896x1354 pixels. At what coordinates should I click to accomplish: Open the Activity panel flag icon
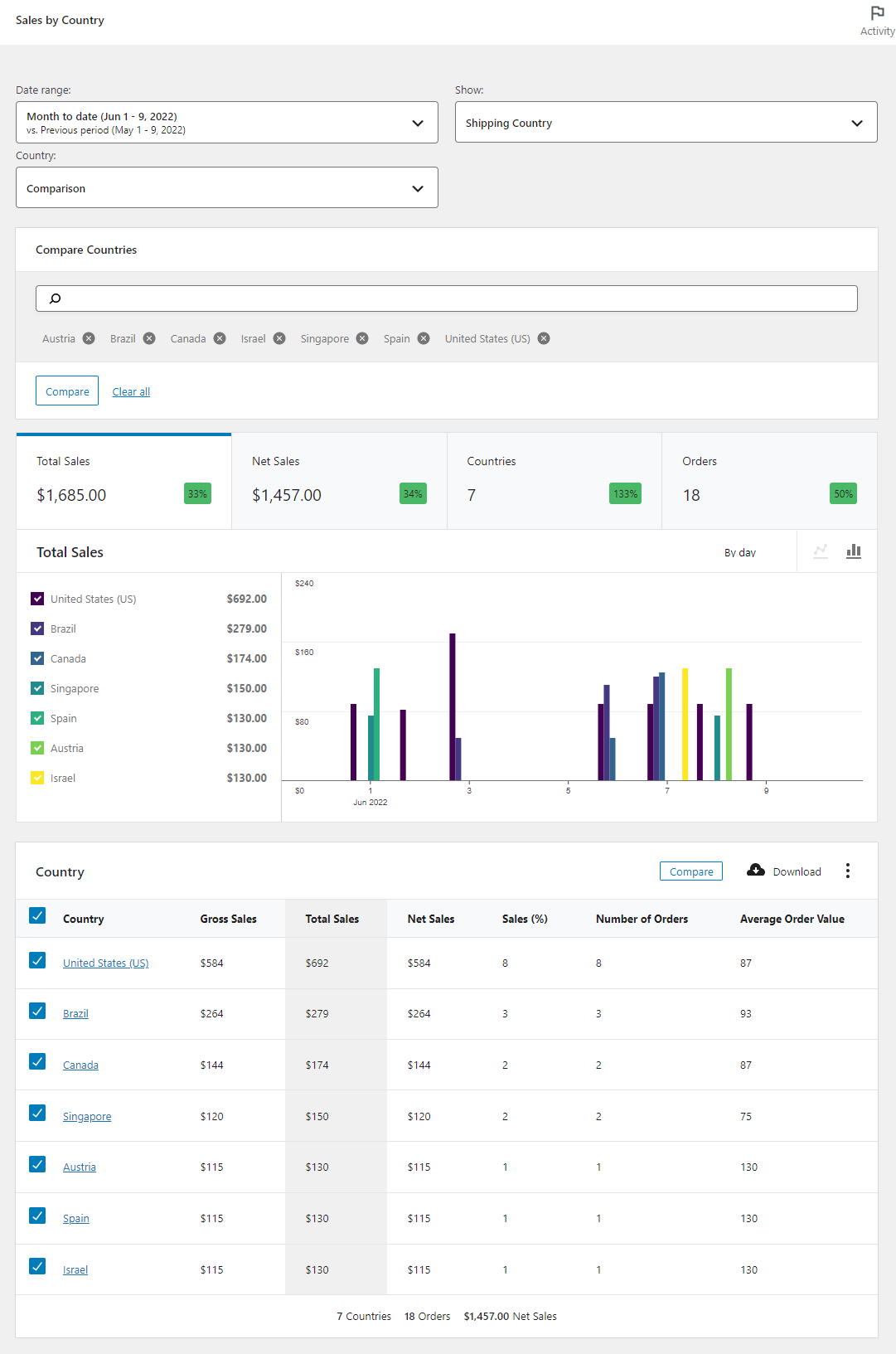coord(877,13)
